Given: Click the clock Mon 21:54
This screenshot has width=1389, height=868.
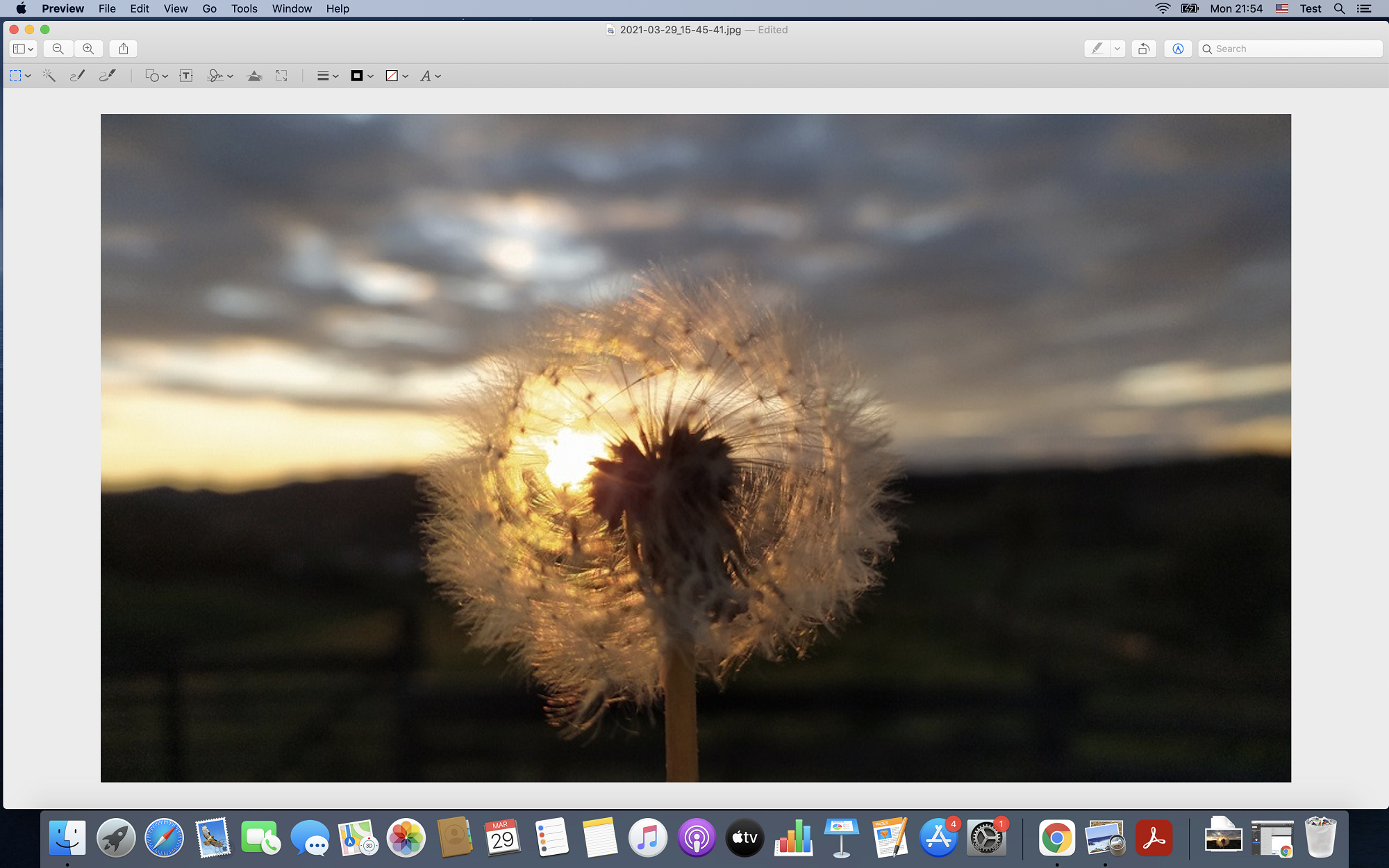Looking at the screenshot, I should click(x=1236, y=8).
